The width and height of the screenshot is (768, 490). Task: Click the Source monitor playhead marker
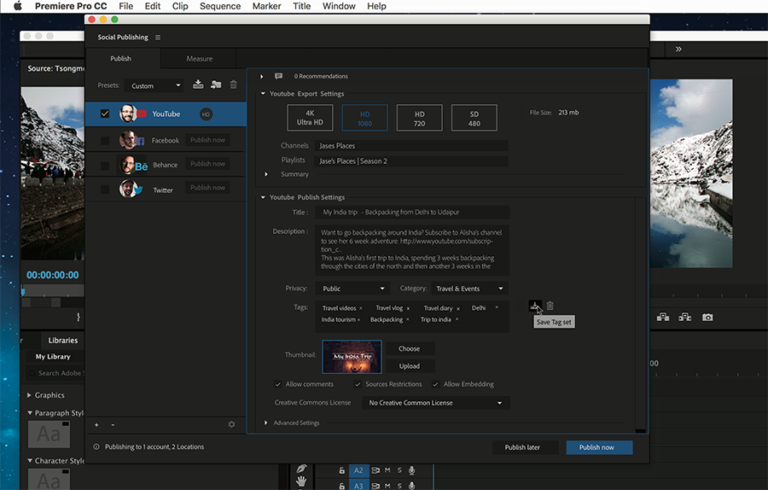[23, 292]
